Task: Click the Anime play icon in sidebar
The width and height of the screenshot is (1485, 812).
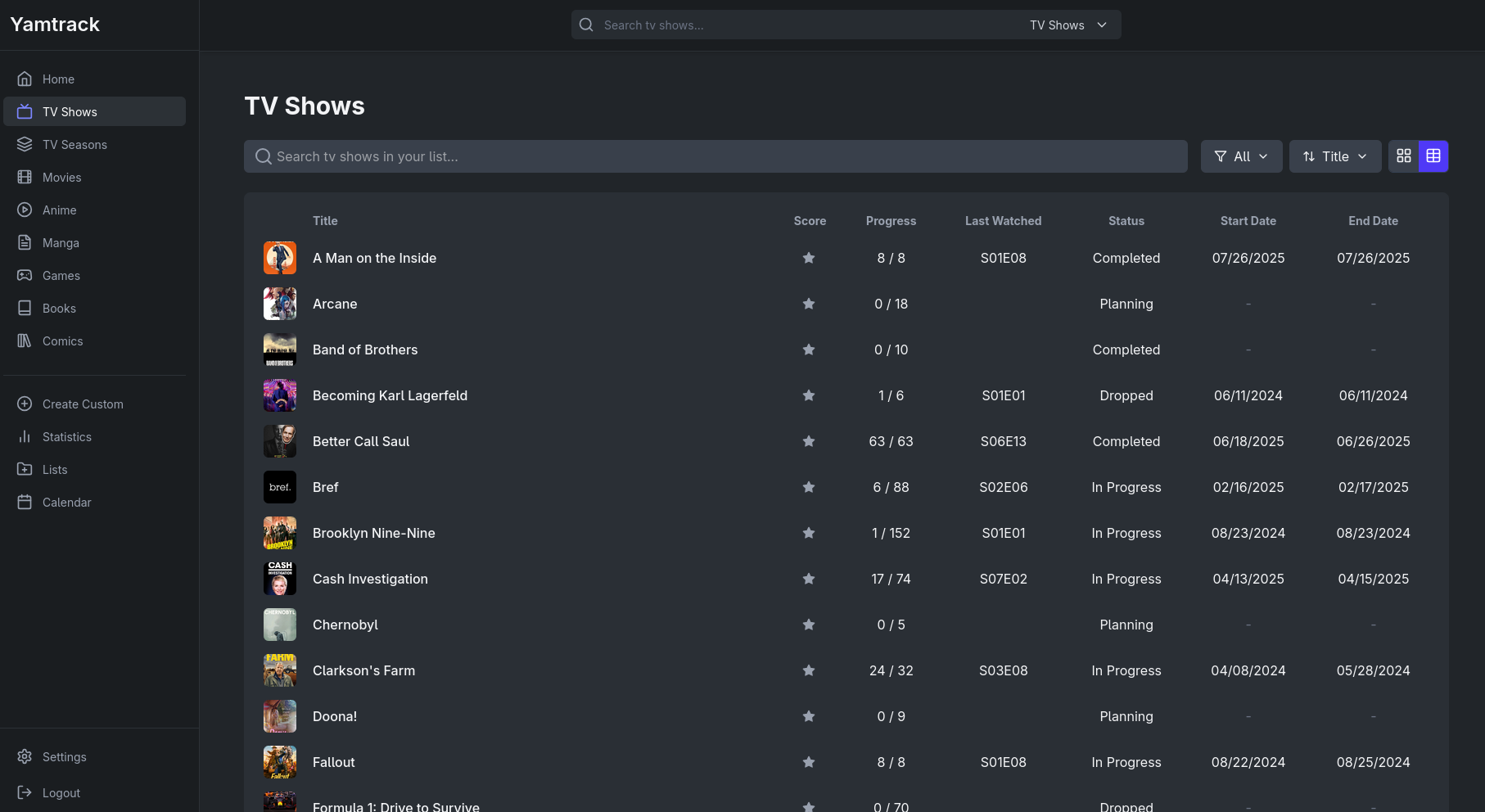Action: tap(25, 210)
